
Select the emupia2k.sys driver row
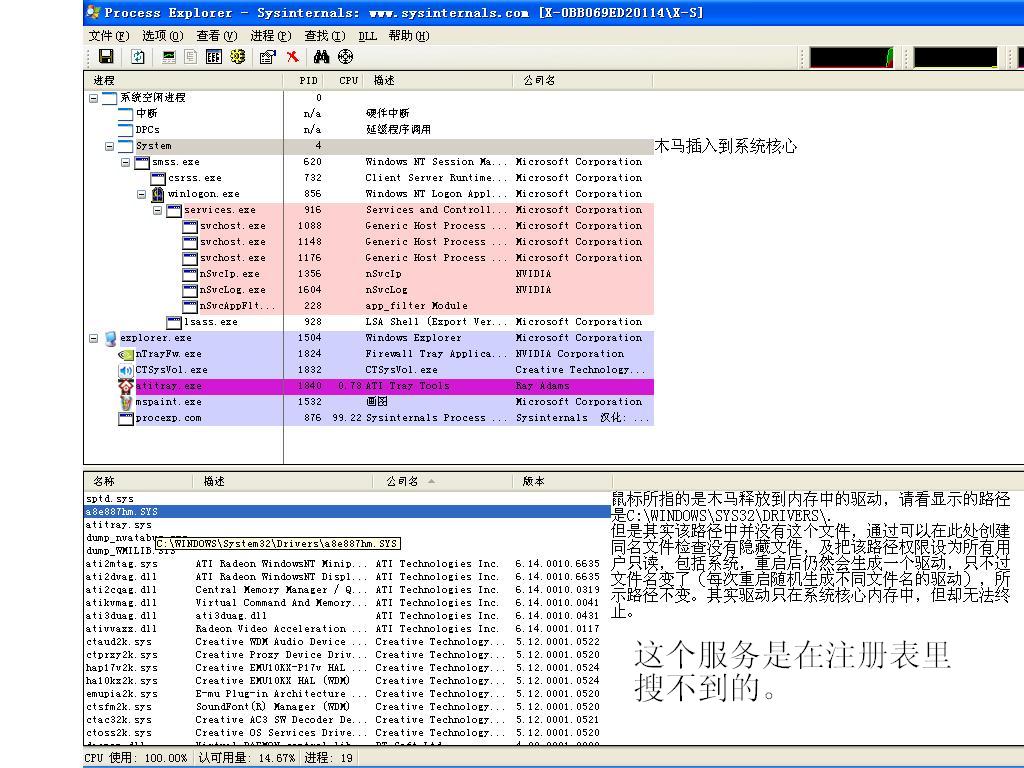click(347, 694)
